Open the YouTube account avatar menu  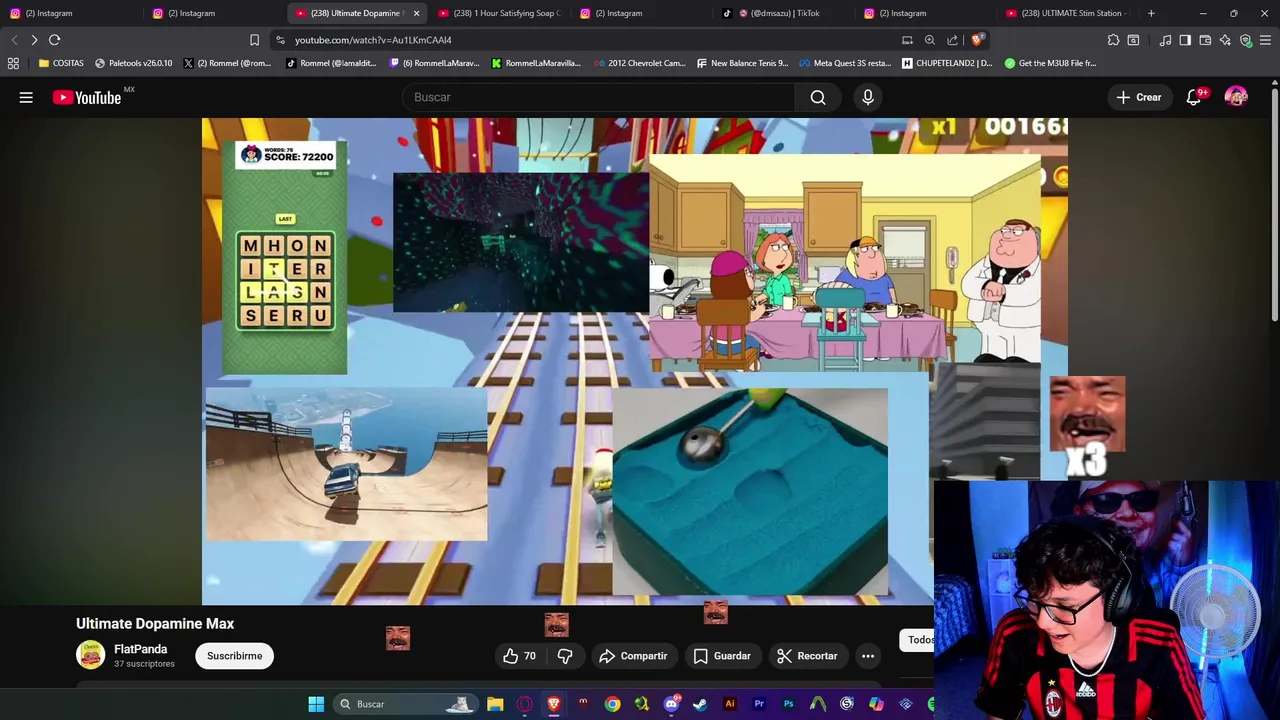coord(1236,97)
